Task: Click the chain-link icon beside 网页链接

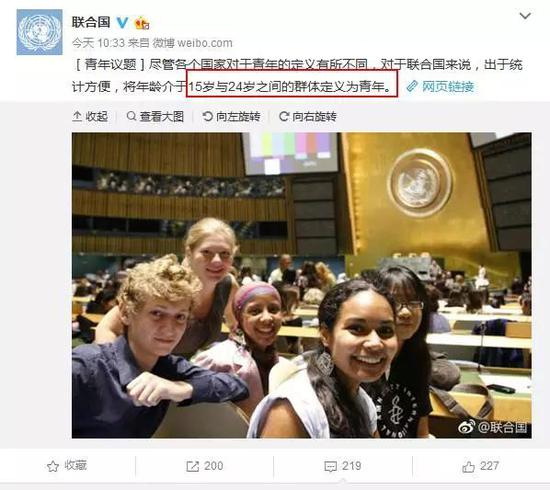Action: (x=412, y=86)
